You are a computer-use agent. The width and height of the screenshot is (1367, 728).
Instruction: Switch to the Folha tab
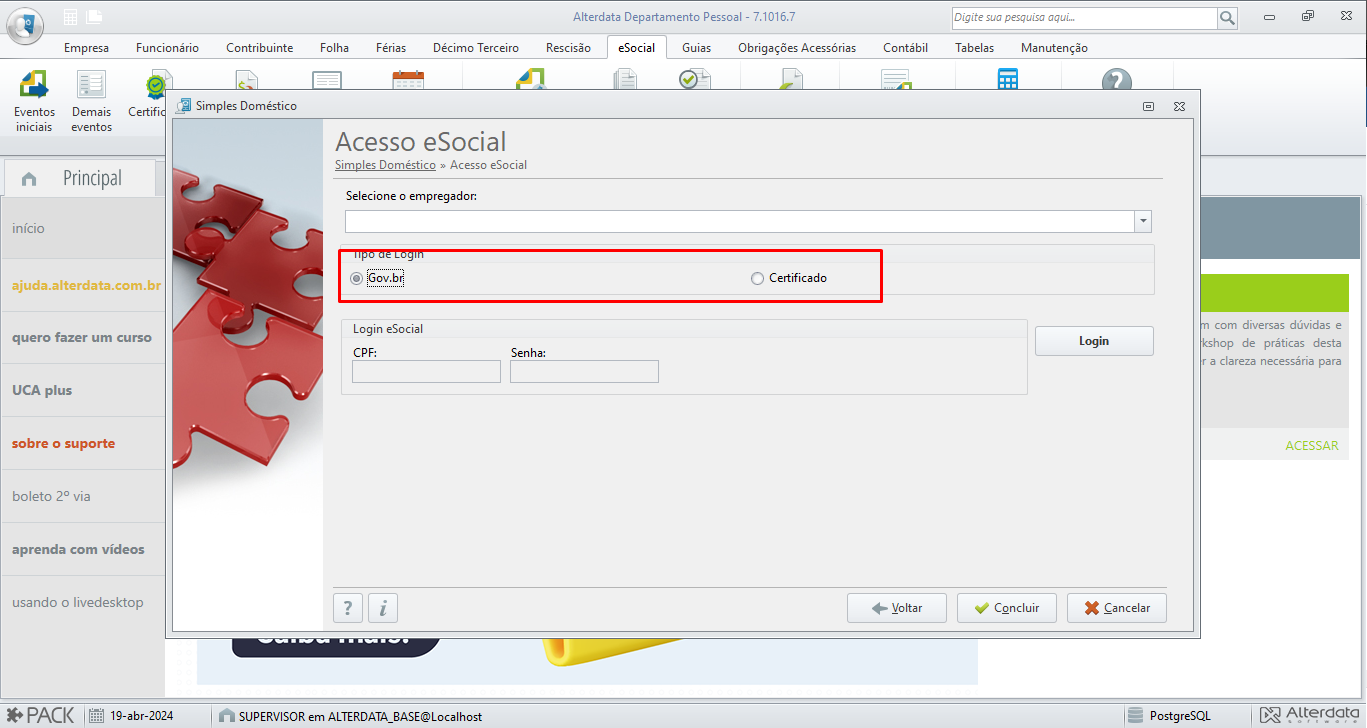[334, 48]
